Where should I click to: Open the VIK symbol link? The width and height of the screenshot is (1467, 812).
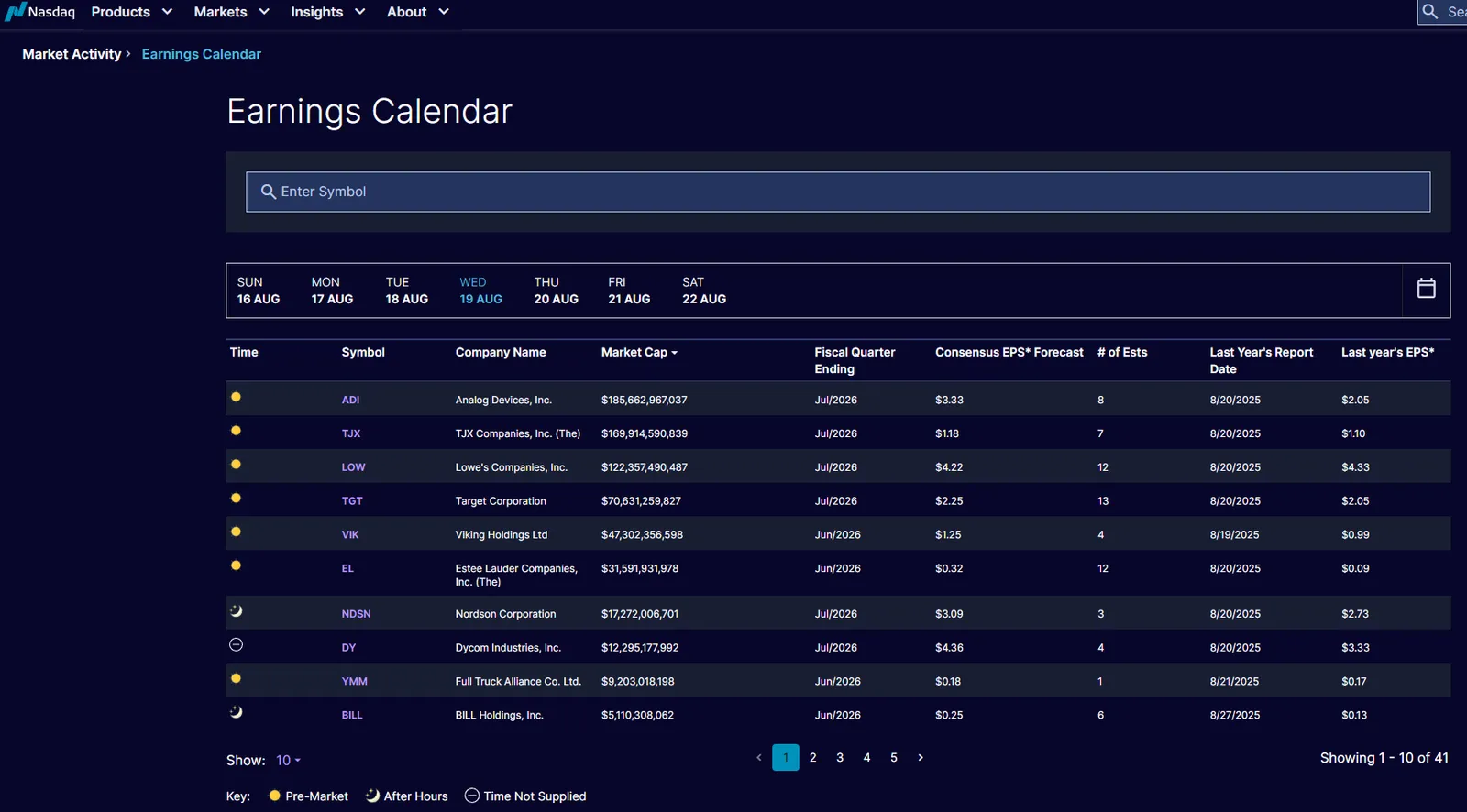click(x=350, y=535)
